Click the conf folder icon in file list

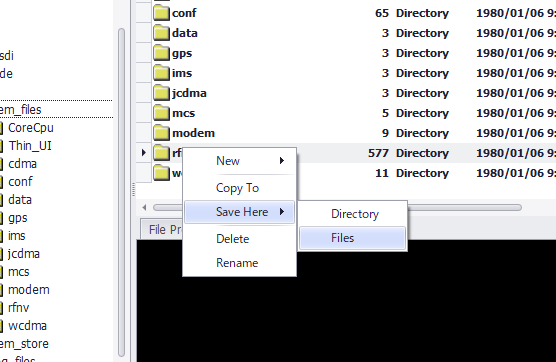coord(161,13)
